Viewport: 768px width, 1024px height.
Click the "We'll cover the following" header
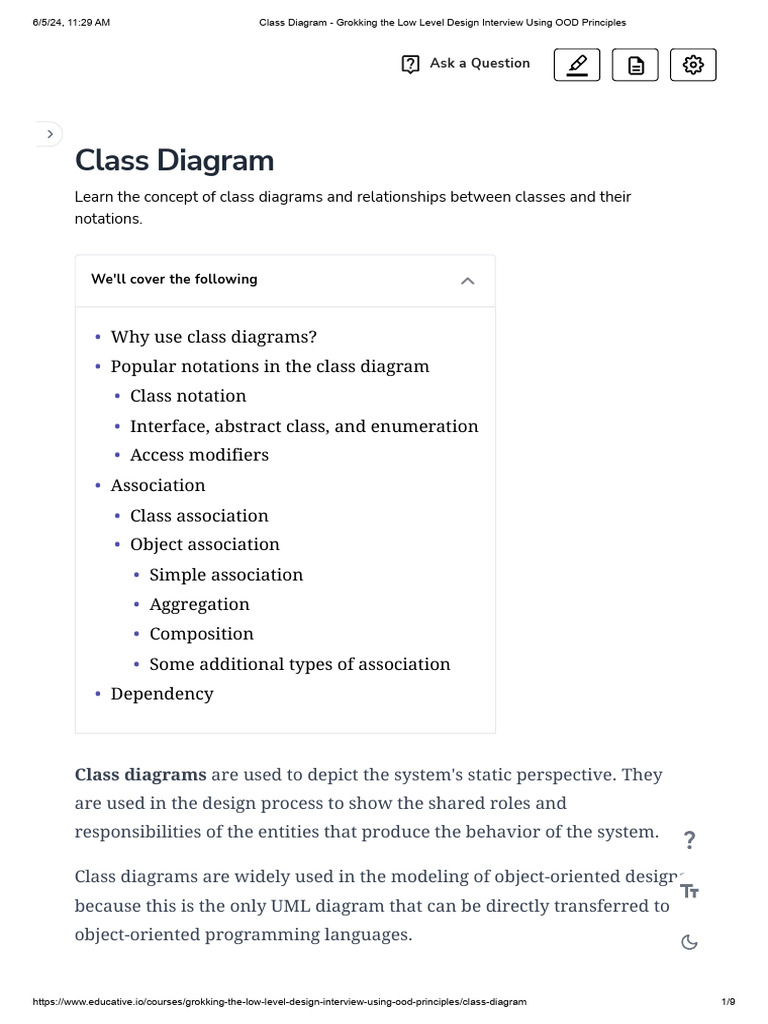click(x=174, y=280)
